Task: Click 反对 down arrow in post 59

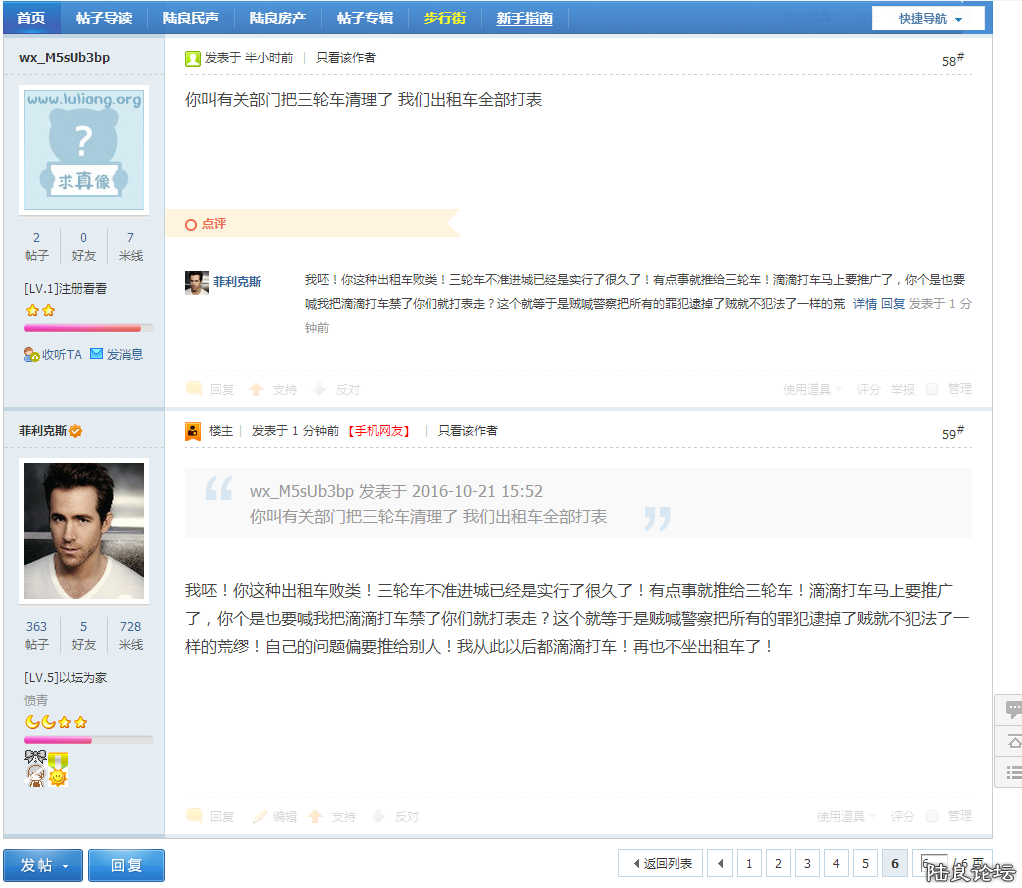Action: click(378, 816)
